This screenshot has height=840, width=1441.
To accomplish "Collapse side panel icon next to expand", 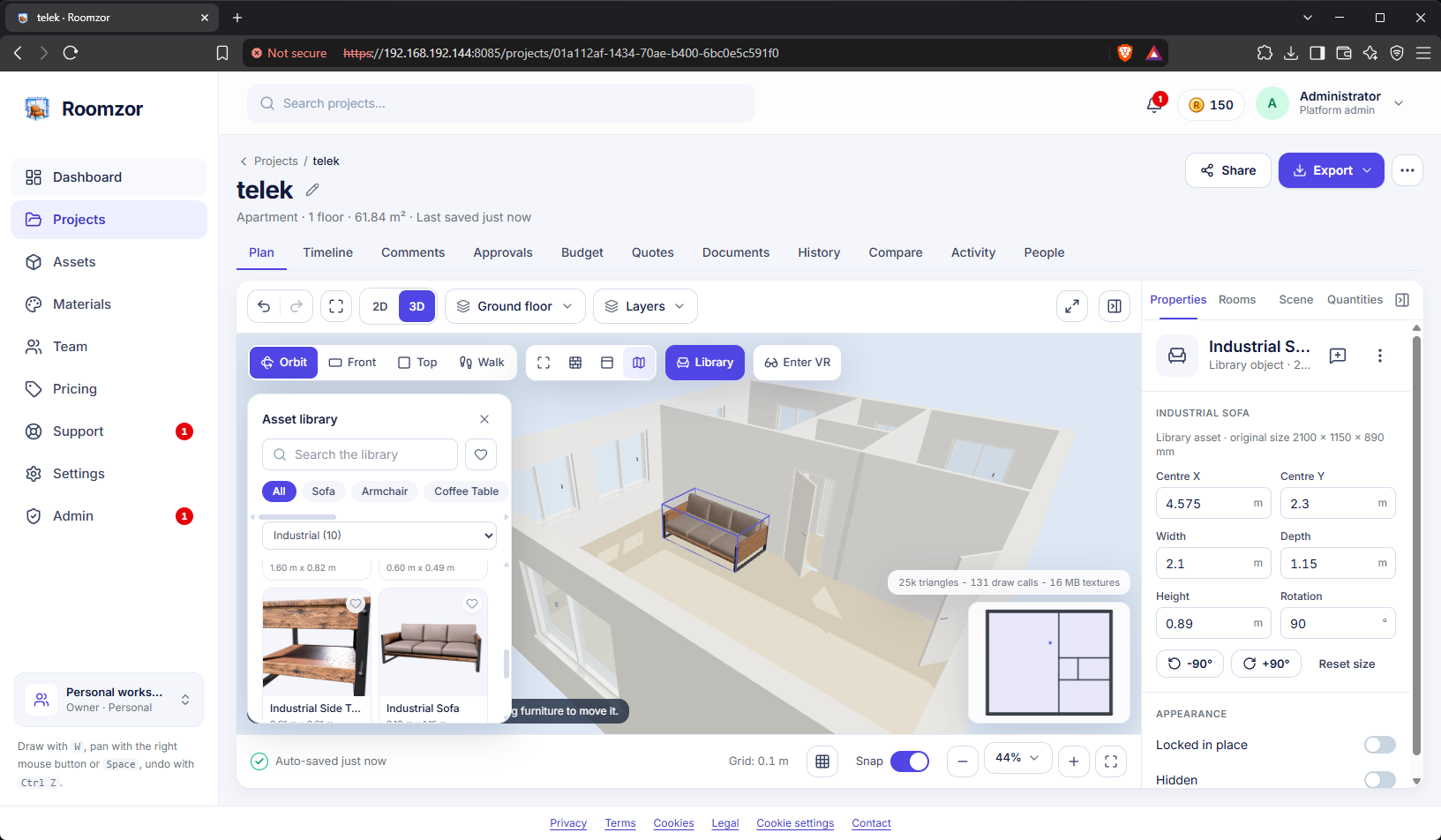I will pyautogui.click(x=1115, y=306).
